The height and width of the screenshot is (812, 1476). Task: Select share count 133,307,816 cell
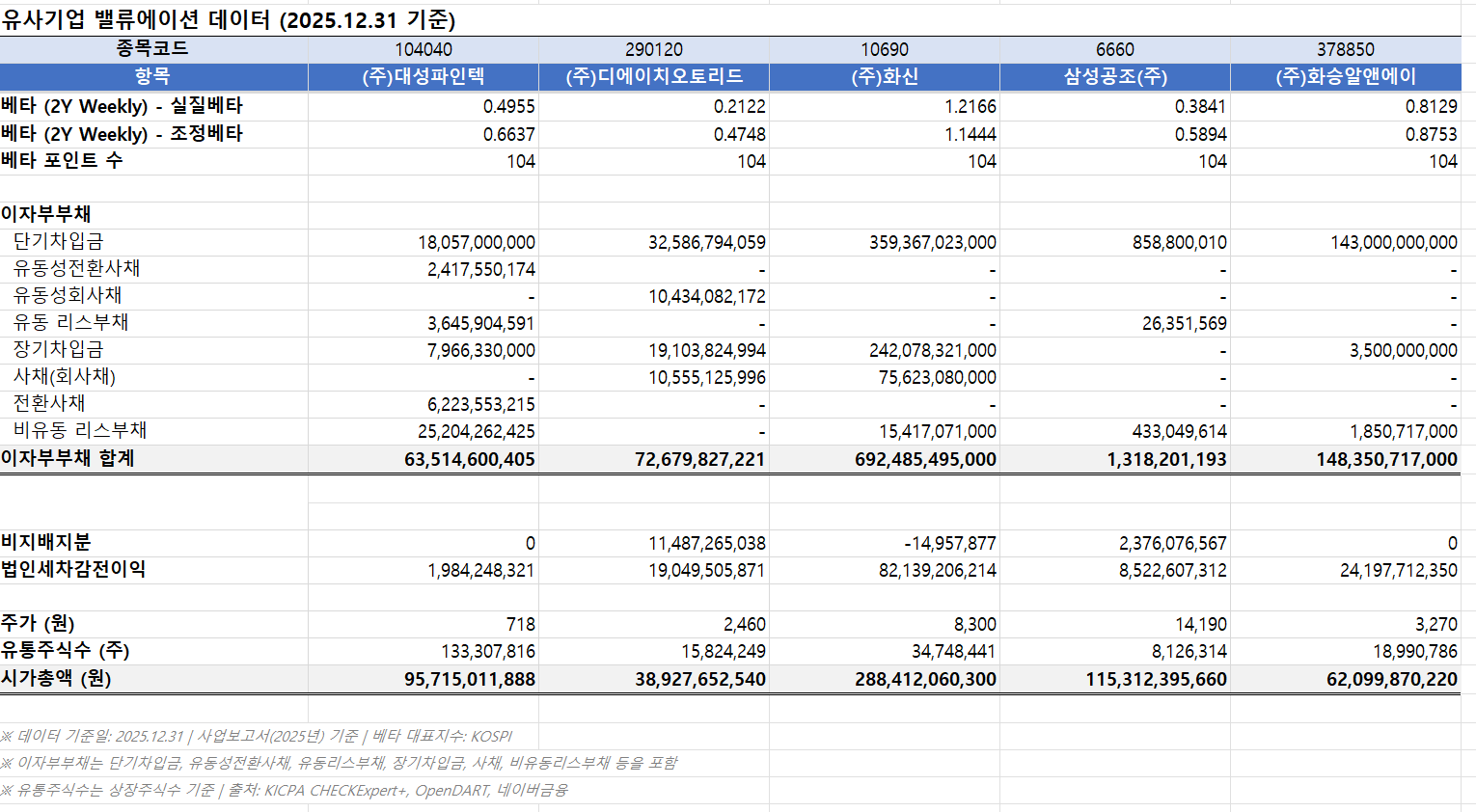(x=488, y=652)
